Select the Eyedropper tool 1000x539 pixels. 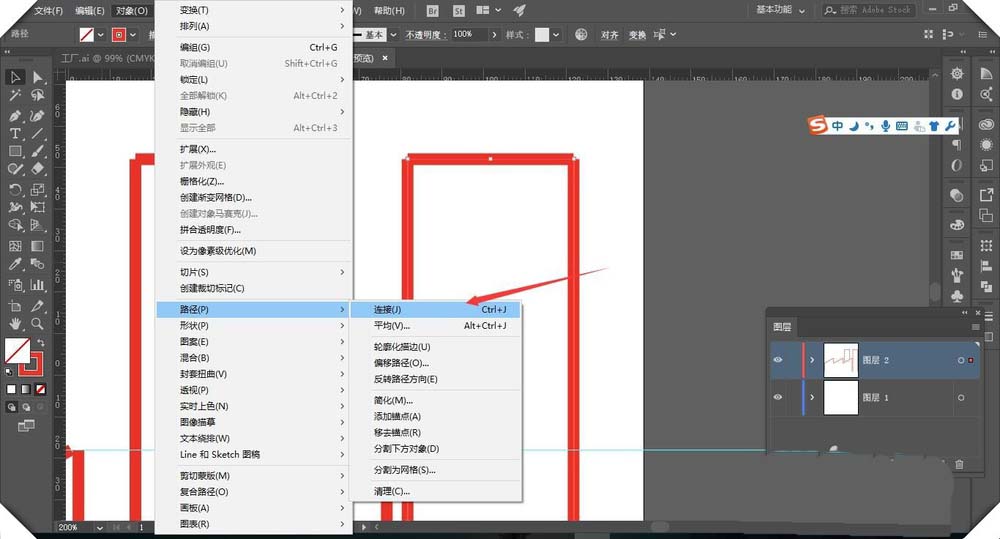[x=16, y=264]
